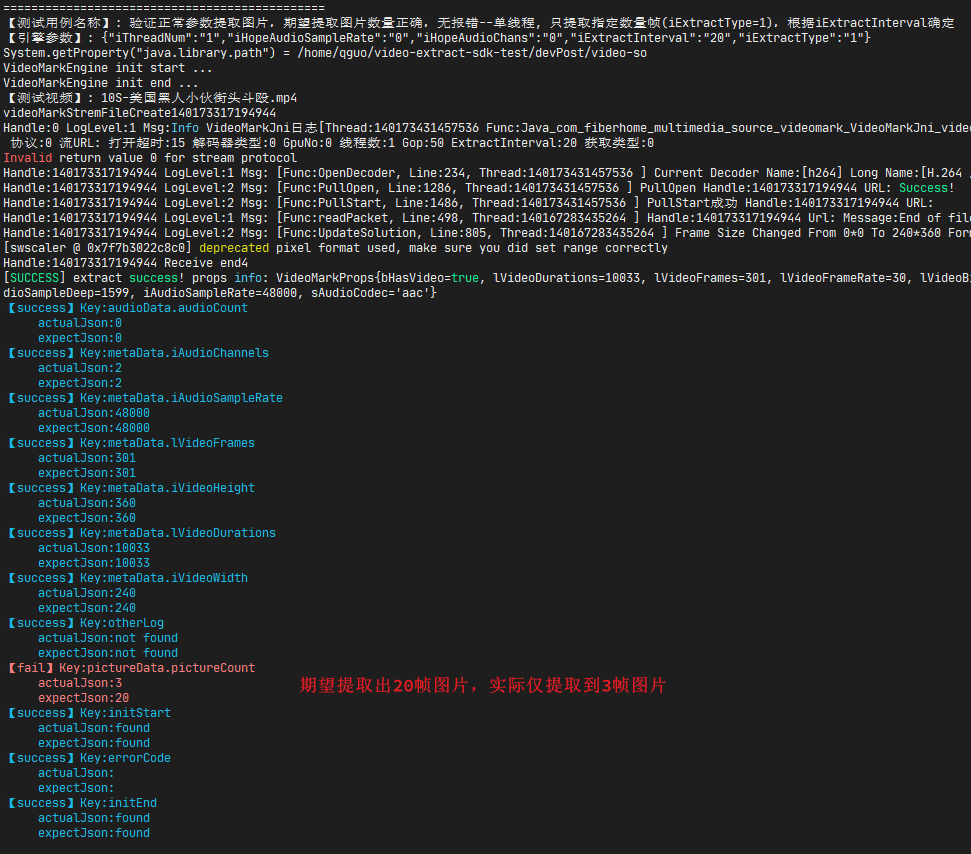
Task: Click 'actualJson:not found' under otherLog
Action: pyautogui.click(x=108, y=638)
